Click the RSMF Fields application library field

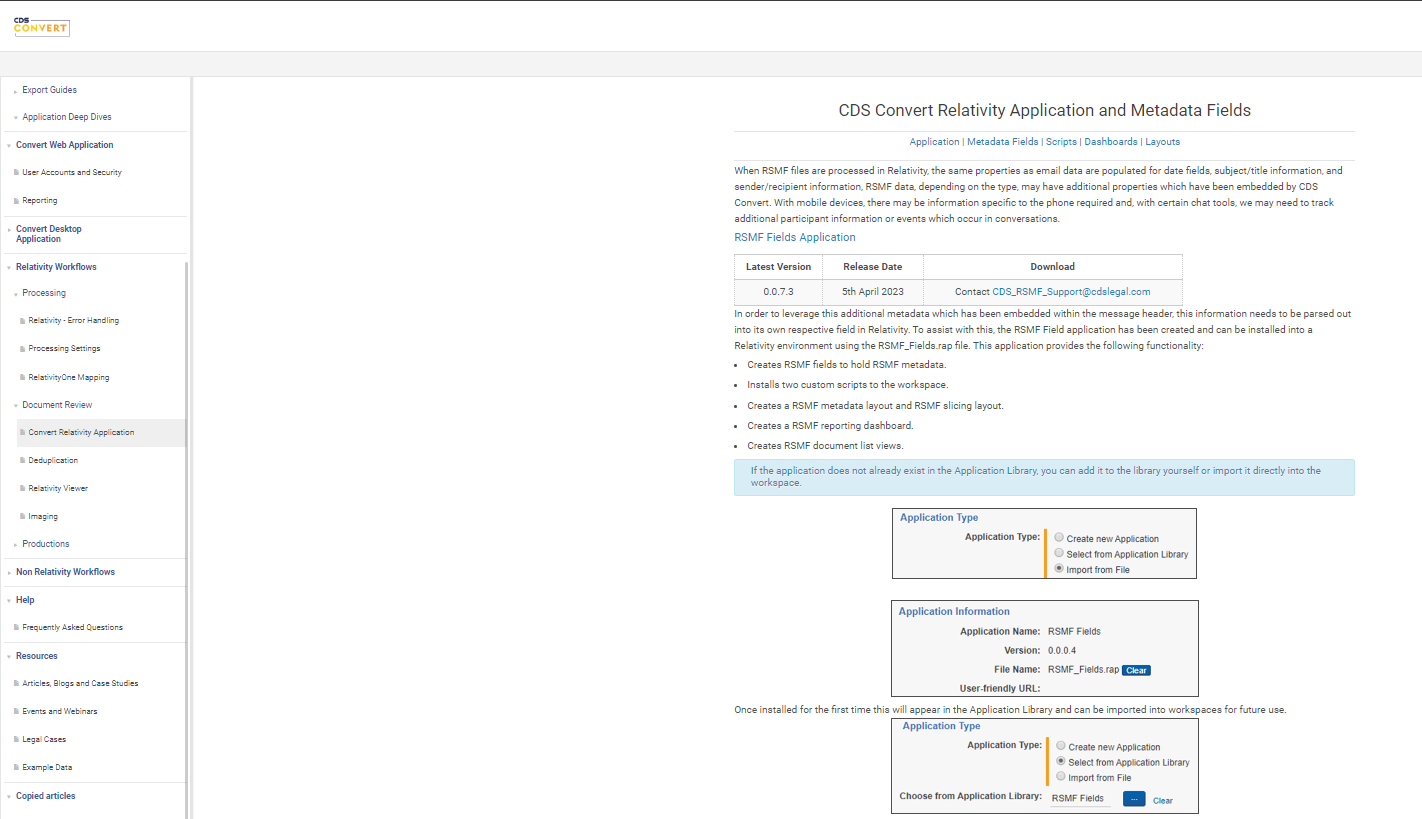(1081, 798)
